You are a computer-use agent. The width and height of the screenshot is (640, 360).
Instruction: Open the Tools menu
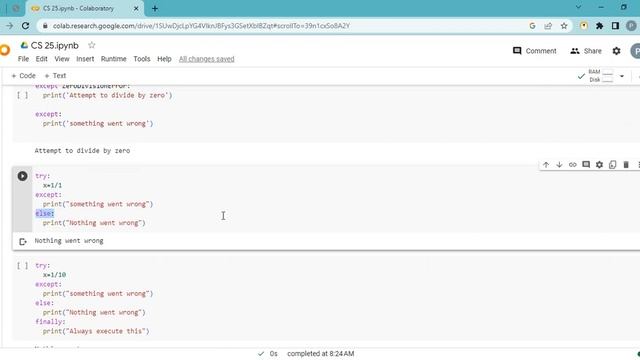click(142, 59)
